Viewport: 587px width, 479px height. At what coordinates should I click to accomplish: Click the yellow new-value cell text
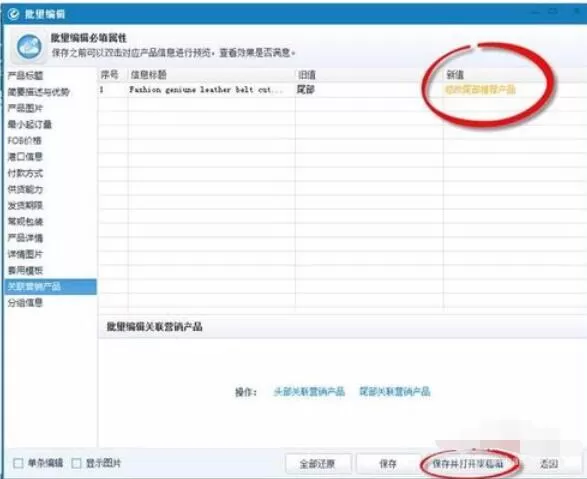pos(480,90)
